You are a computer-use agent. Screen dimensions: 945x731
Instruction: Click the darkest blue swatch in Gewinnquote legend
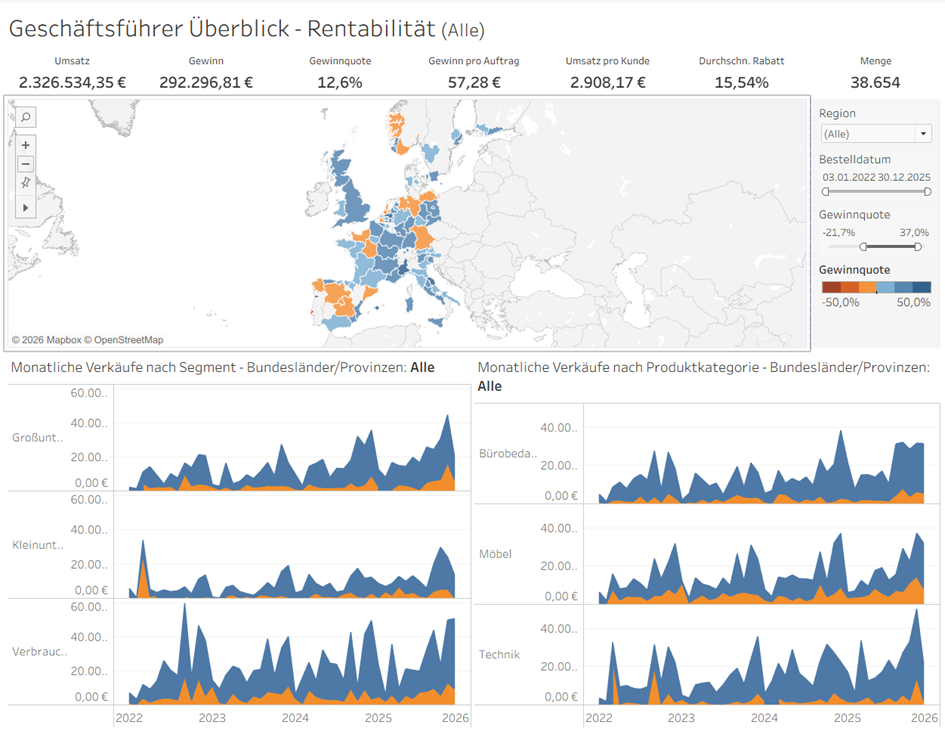click(922, 288)
